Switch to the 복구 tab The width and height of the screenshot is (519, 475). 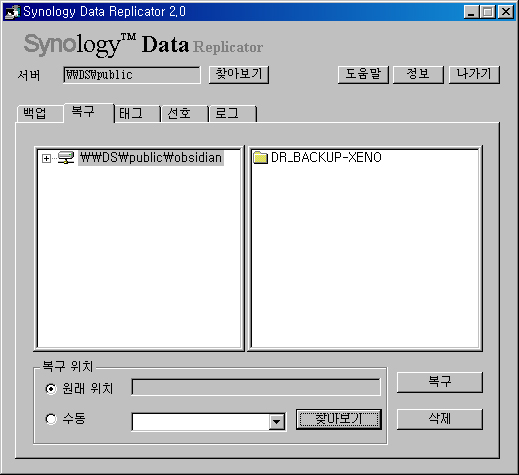tap(89, 112)
